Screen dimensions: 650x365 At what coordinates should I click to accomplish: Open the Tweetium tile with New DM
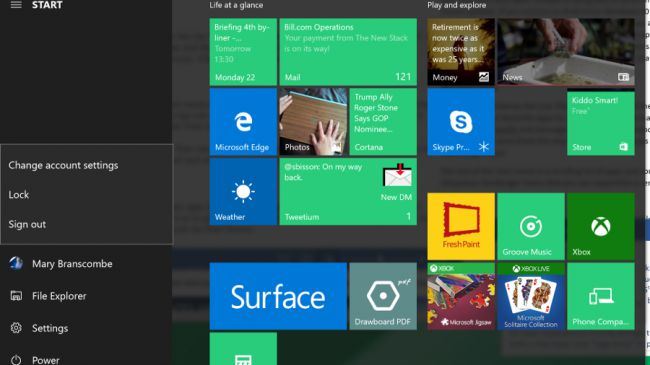click(348, 192)
